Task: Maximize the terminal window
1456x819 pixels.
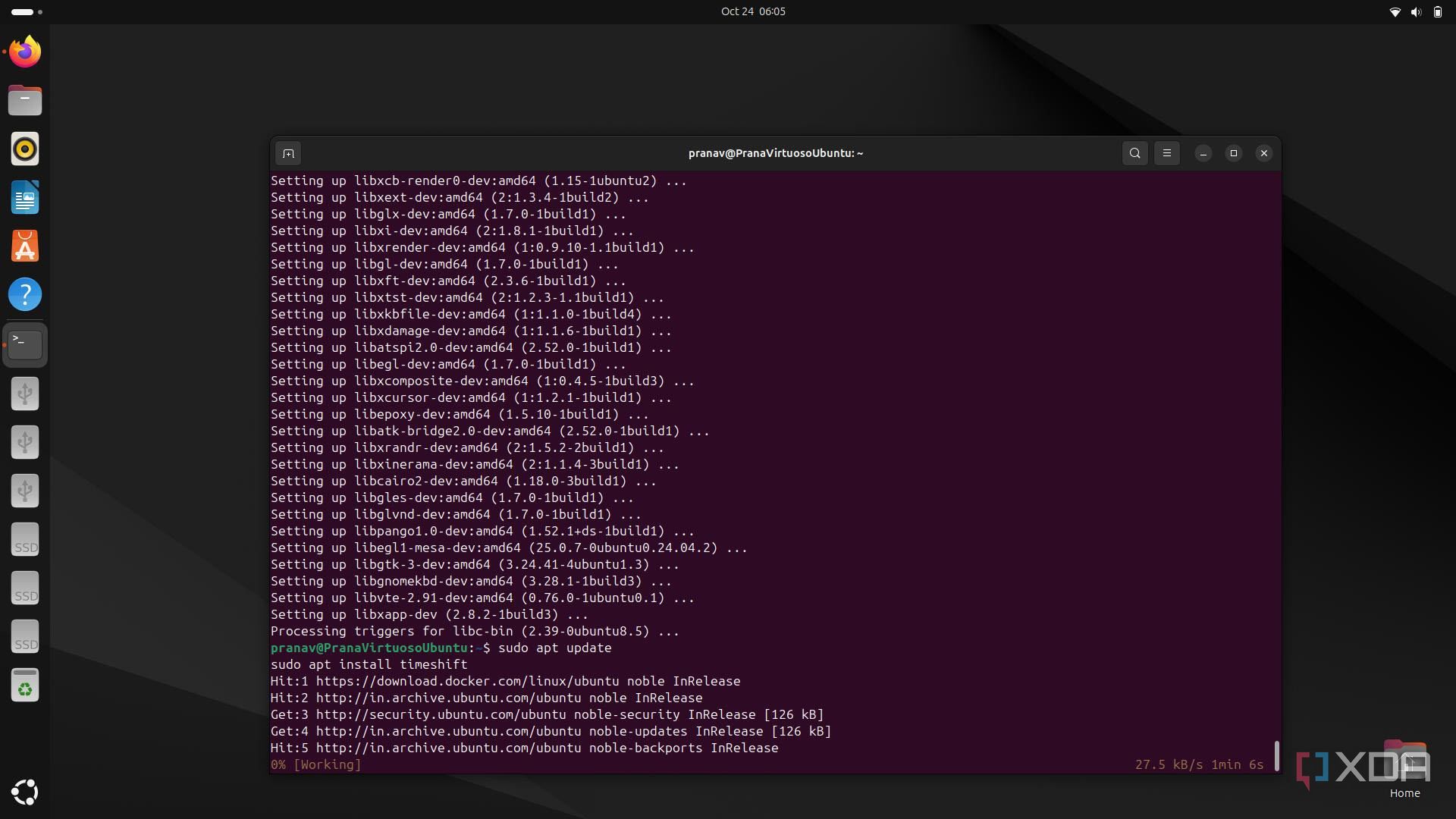Action: pos(1233,153)
